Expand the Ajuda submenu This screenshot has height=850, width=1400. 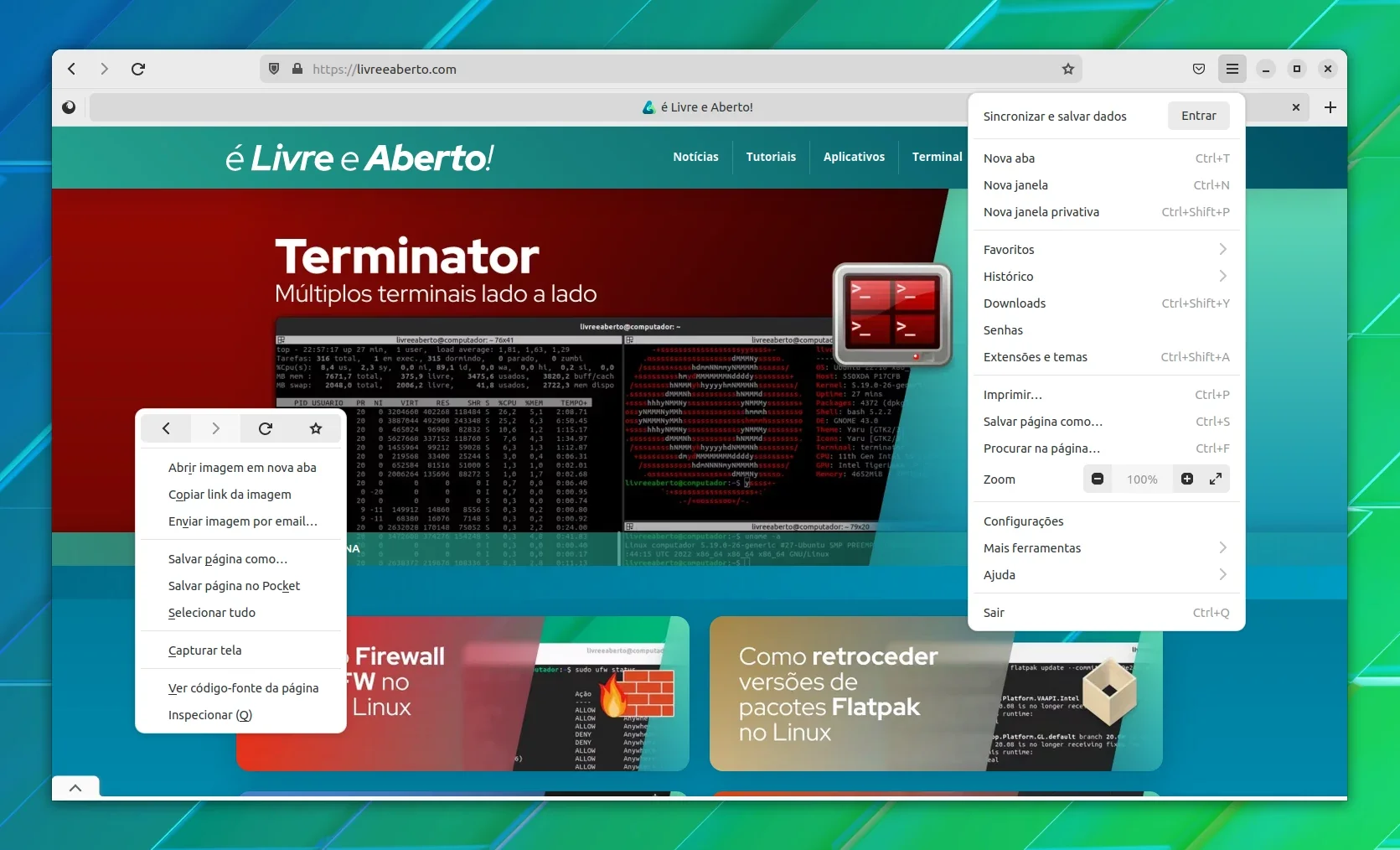pyautogui.click(x=1106, y=574)
